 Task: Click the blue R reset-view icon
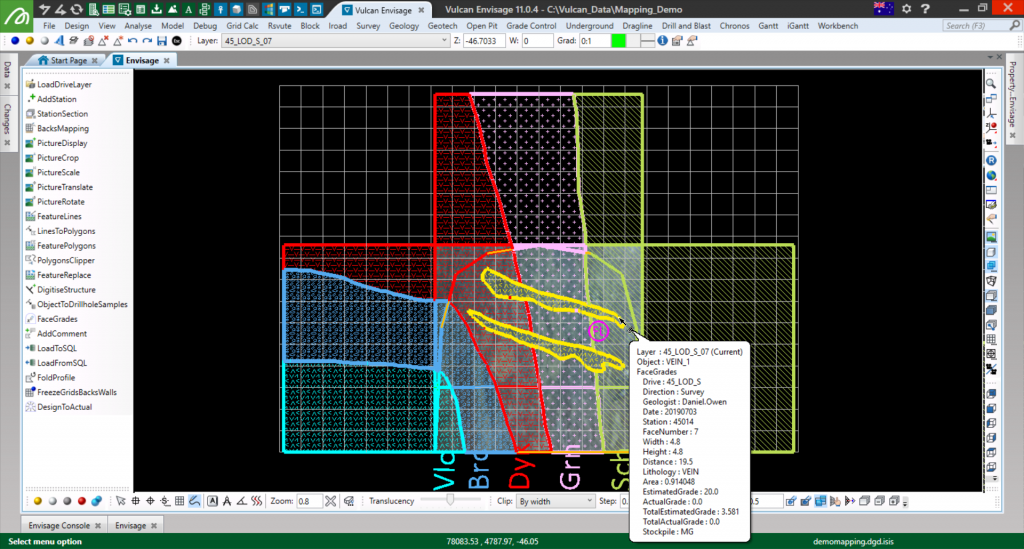pos(991,161)
